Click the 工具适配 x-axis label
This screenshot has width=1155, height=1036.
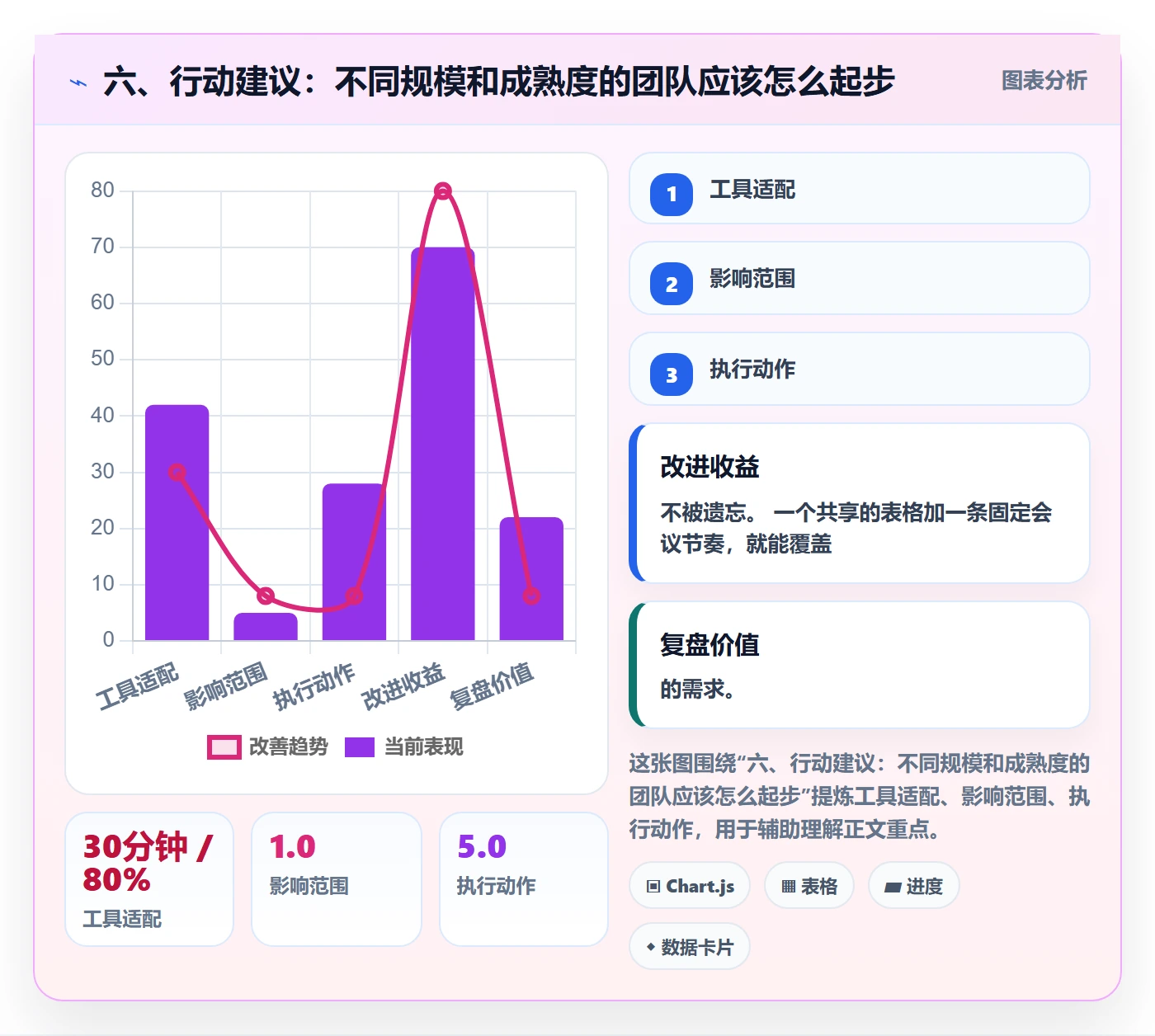tap(137, 686)
